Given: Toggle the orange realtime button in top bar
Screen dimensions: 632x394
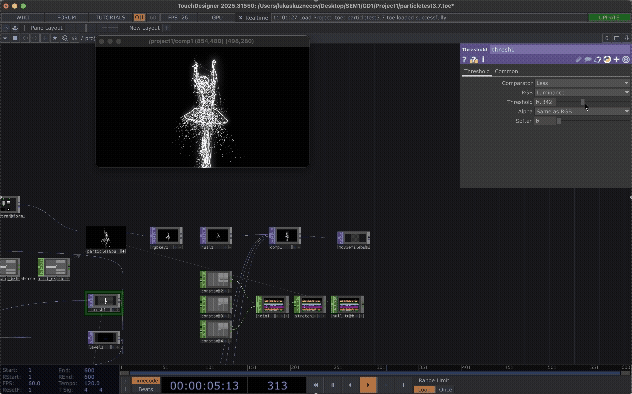Looking at the screenshot, I should [x=139, y=17].
